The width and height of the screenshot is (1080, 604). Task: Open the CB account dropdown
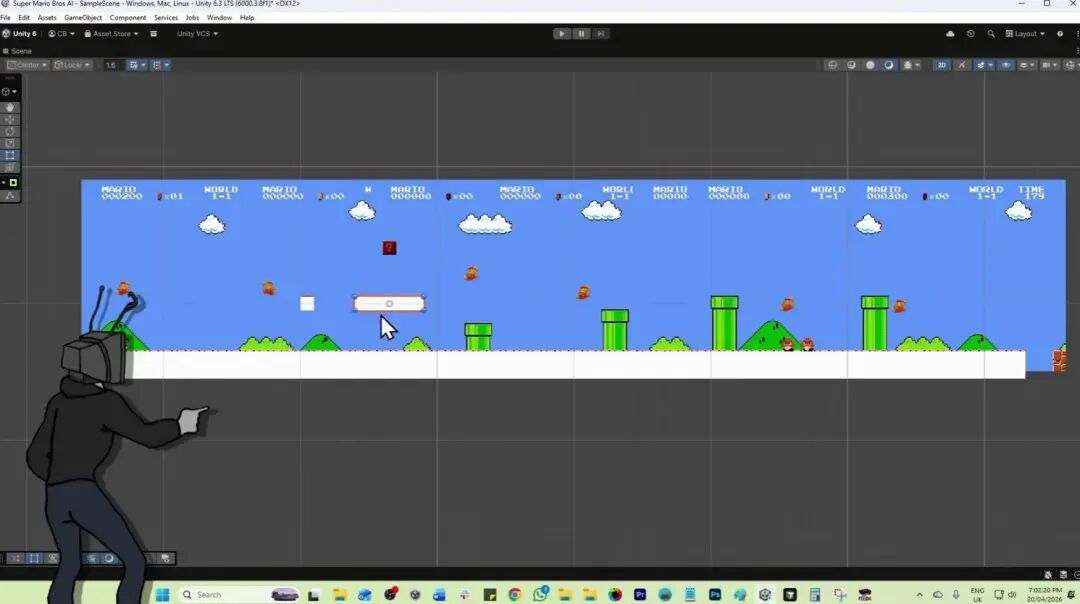(x=61, y=34)
